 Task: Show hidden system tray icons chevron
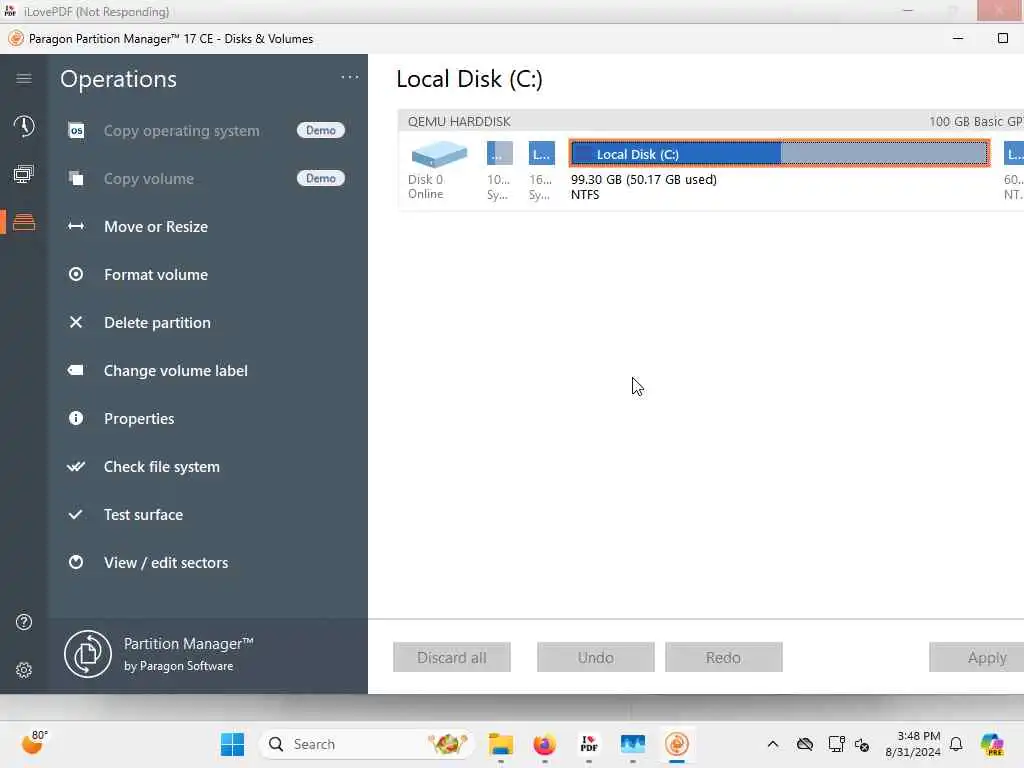coord(773,744)
